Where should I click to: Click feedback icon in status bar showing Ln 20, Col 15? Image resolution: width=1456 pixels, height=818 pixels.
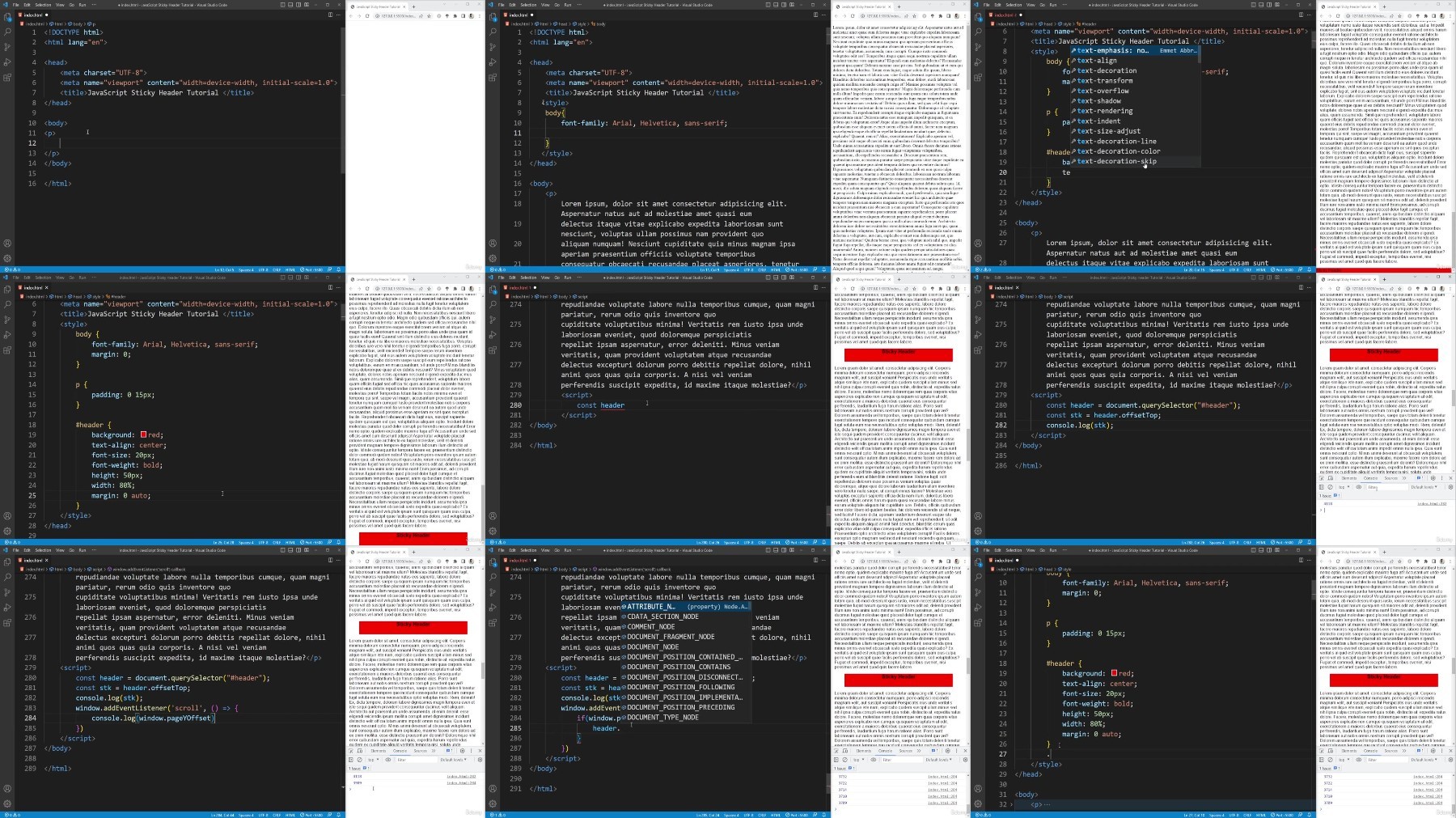(1300, 269)
